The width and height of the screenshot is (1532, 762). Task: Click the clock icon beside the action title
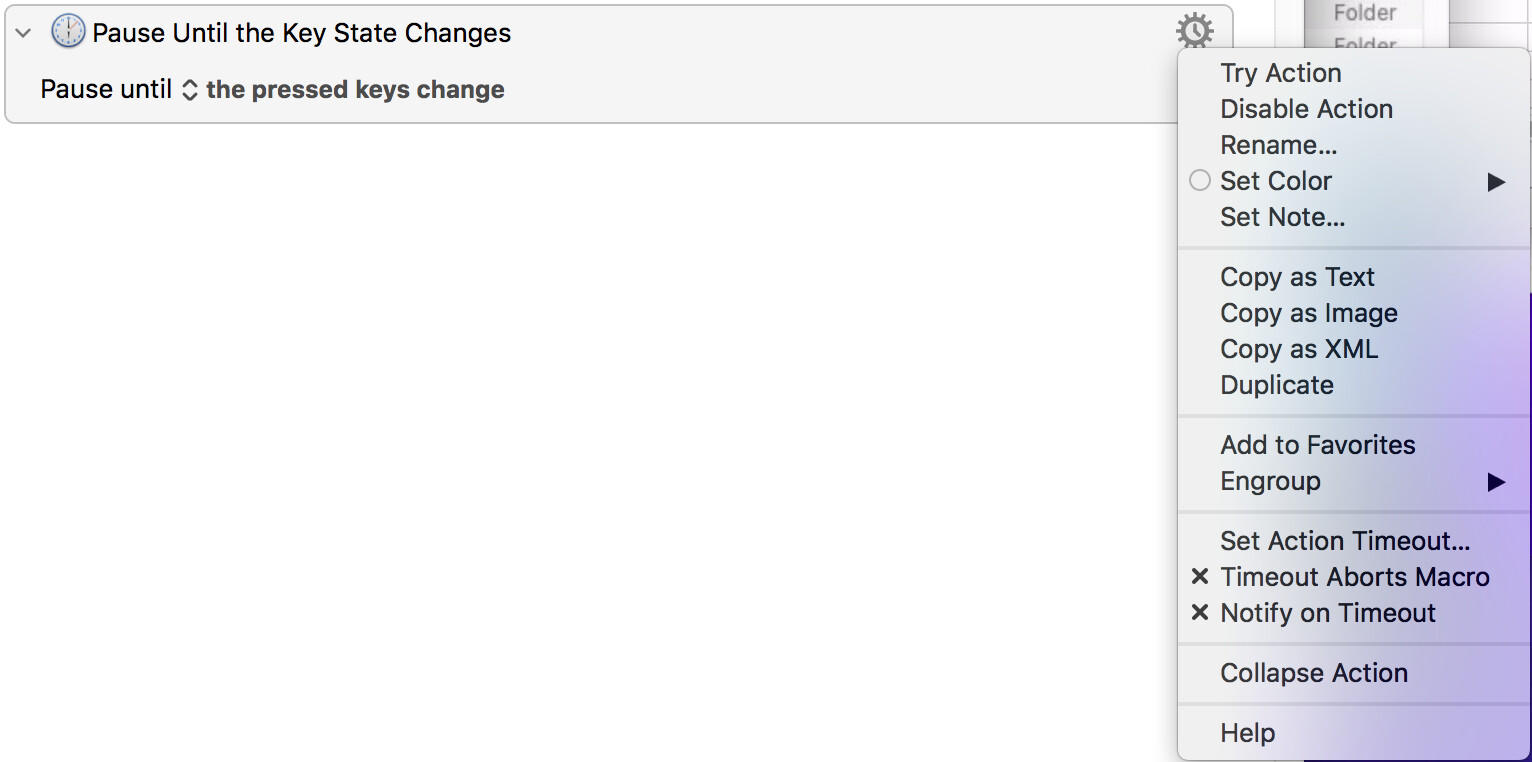pyautogui.click(x=68, y=32)
